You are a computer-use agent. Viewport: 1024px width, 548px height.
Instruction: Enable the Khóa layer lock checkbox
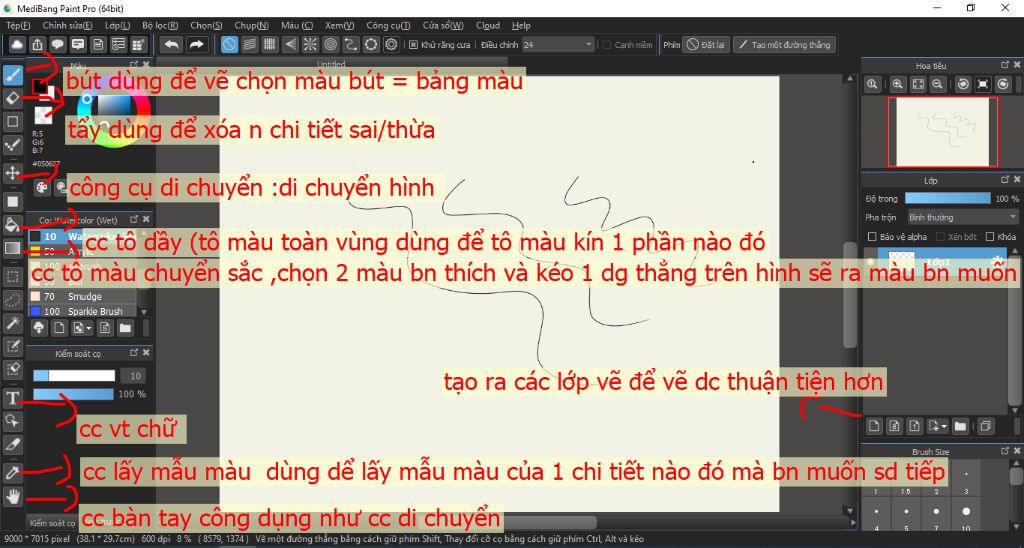pyautogui.click(x=990, y=236)
